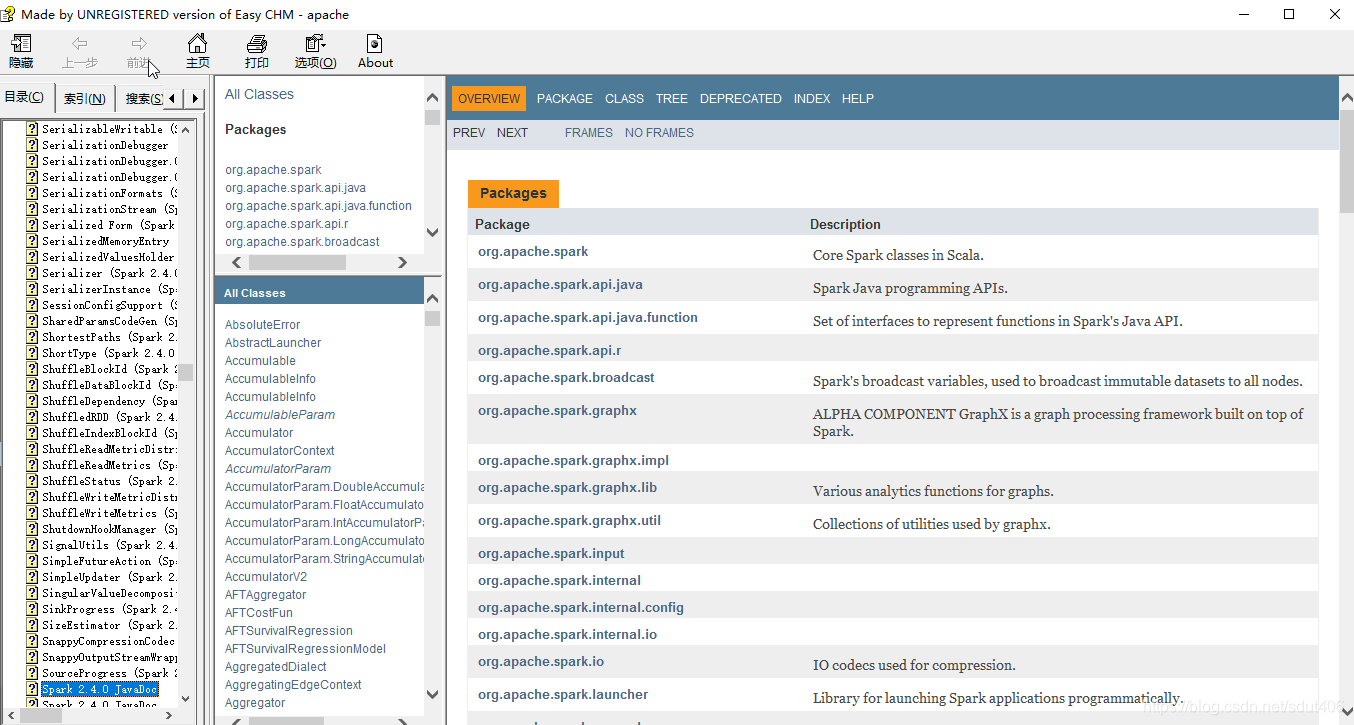Screen dimensions: 1354x725
Task: Click help icon beside SourceProgress
Action: coord(32,673)
